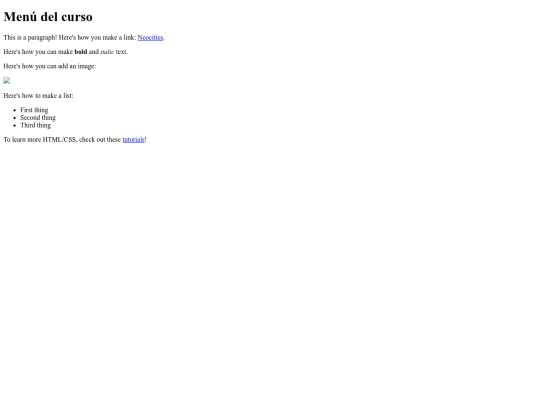The height and width of the screenshot is (405, 540).
Task: Click 'Here's how you can add an image:' text
Action: click(50, 66)
